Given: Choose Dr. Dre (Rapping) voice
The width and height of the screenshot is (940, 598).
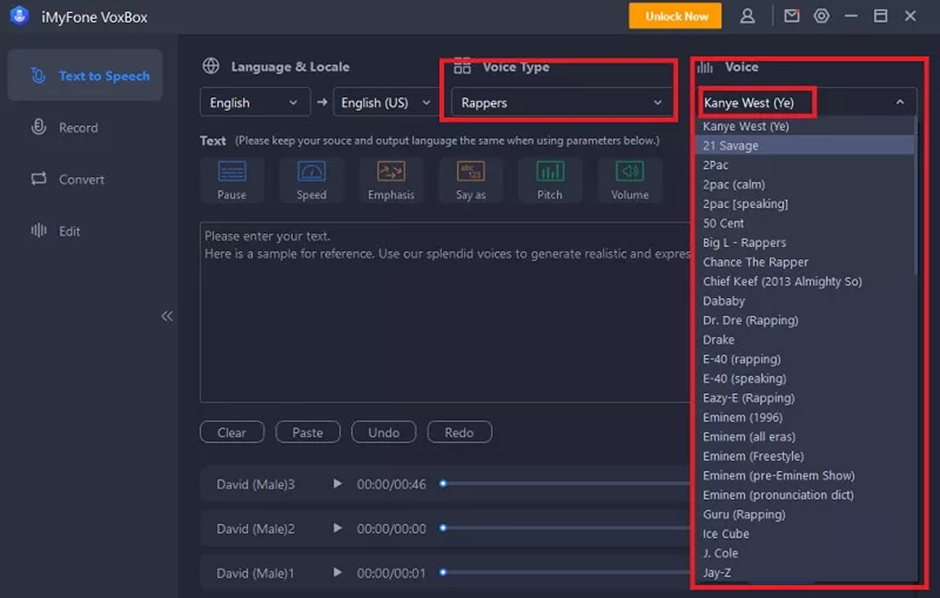Looking at the screenshot, I should [x=805, y=320].
